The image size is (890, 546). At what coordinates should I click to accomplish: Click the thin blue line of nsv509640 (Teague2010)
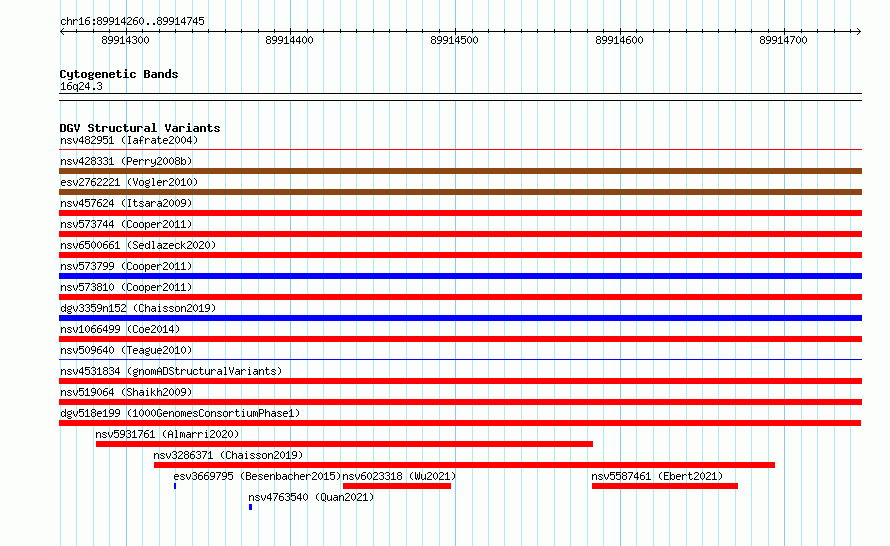pos(460,359)
